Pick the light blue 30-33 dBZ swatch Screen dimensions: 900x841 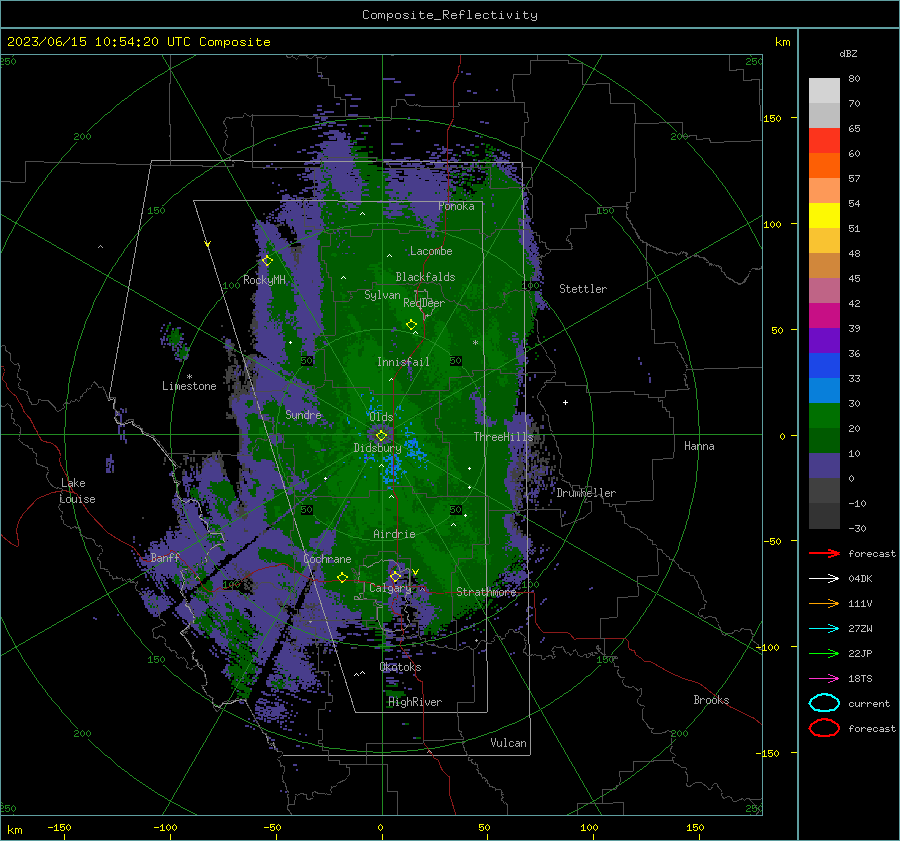tap(824, 390)
